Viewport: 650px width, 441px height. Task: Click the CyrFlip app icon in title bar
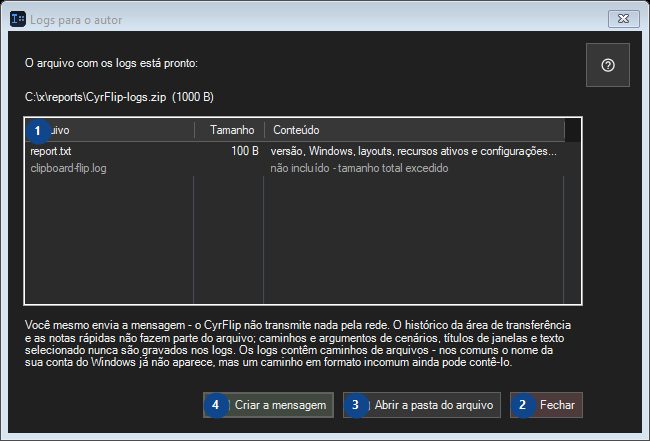(x=18, y=19)
